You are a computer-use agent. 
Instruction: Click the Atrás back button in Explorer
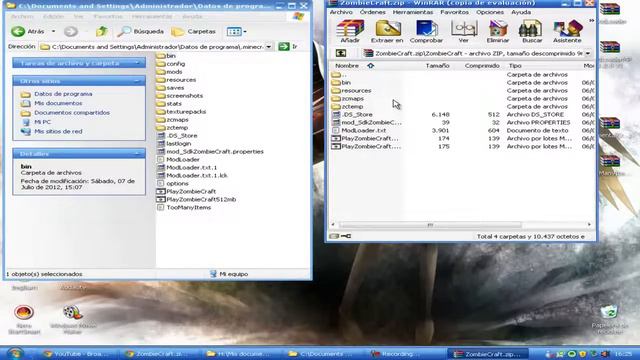pyautogui.click(x=27, y=31)
